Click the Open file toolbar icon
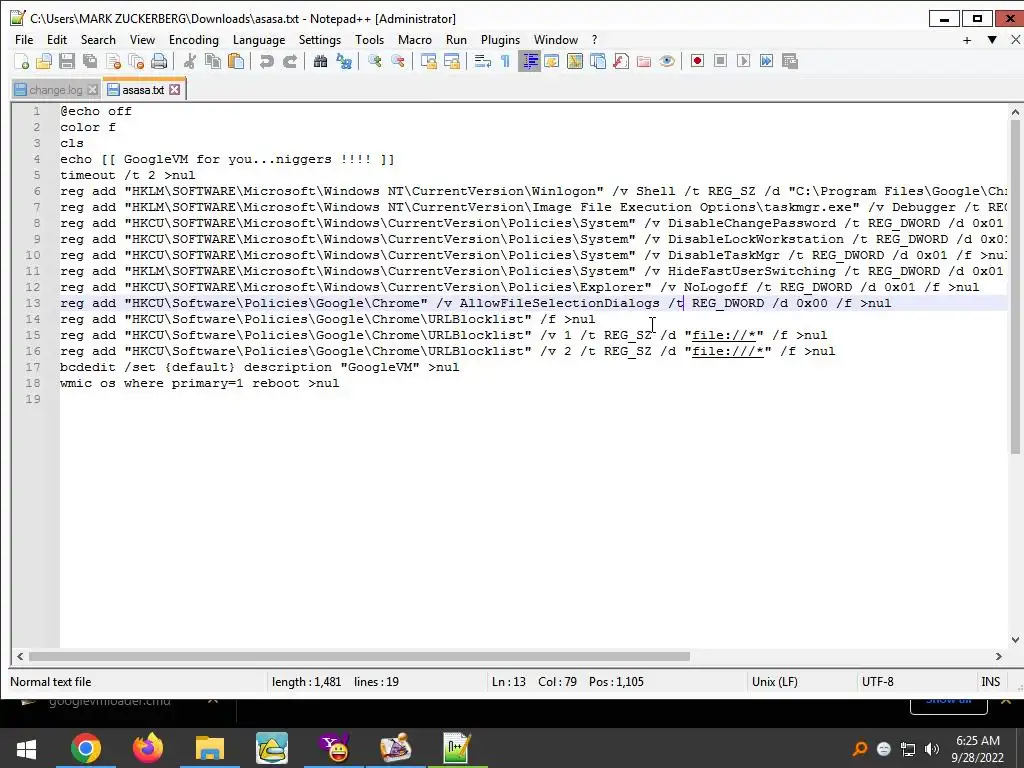Screen dimensions: 1024x768 (44, 61)
